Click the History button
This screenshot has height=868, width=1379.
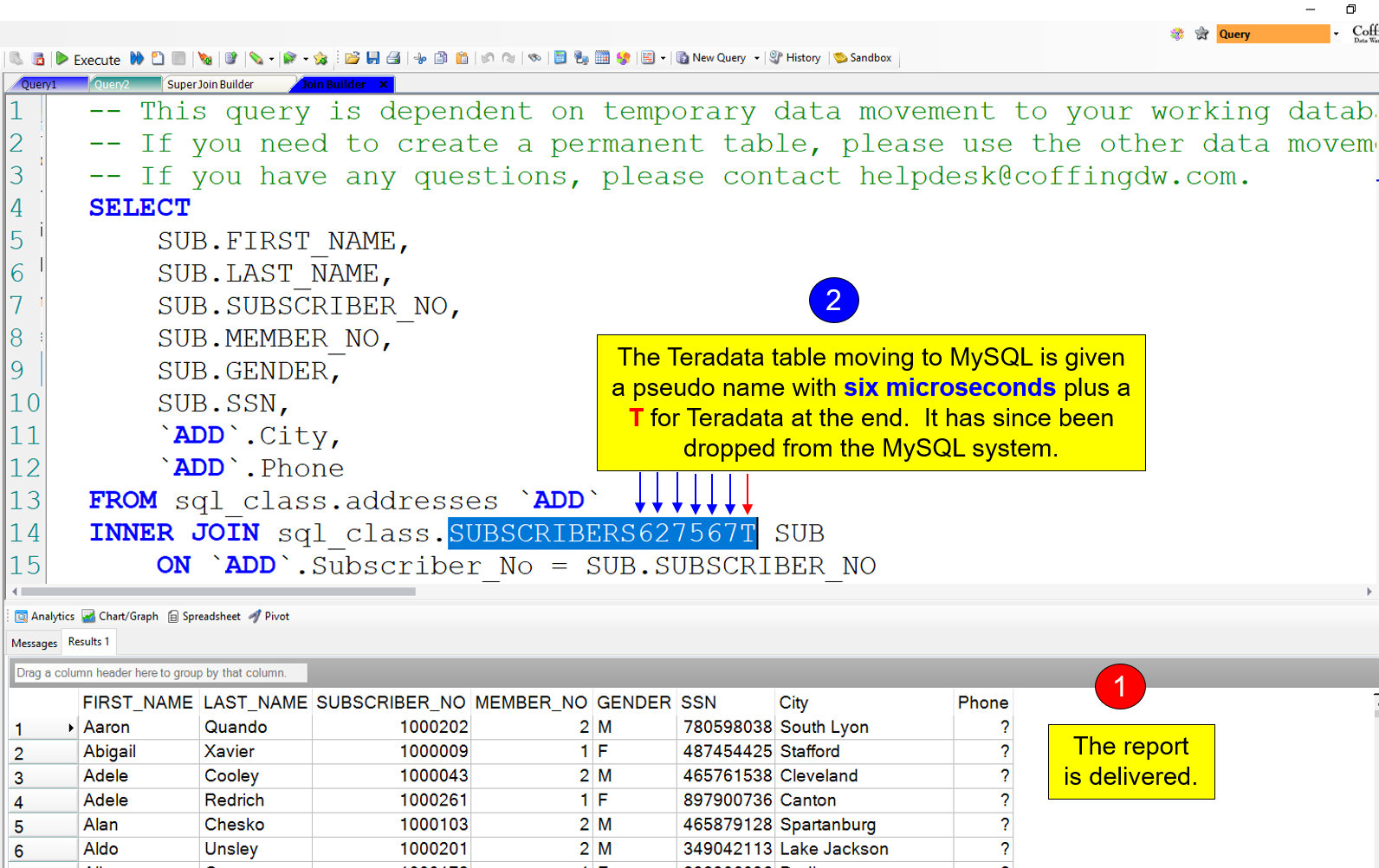[795, 58]
